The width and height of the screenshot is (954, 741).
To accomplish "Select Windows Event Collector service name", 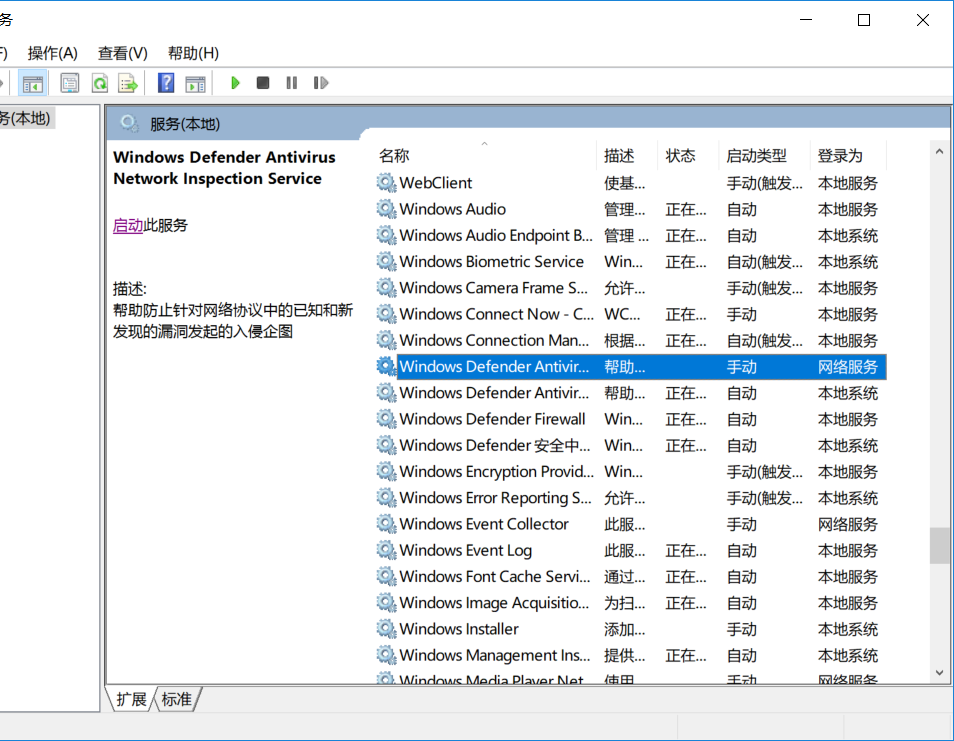I will pyautogui.click(x=484, y=524).
